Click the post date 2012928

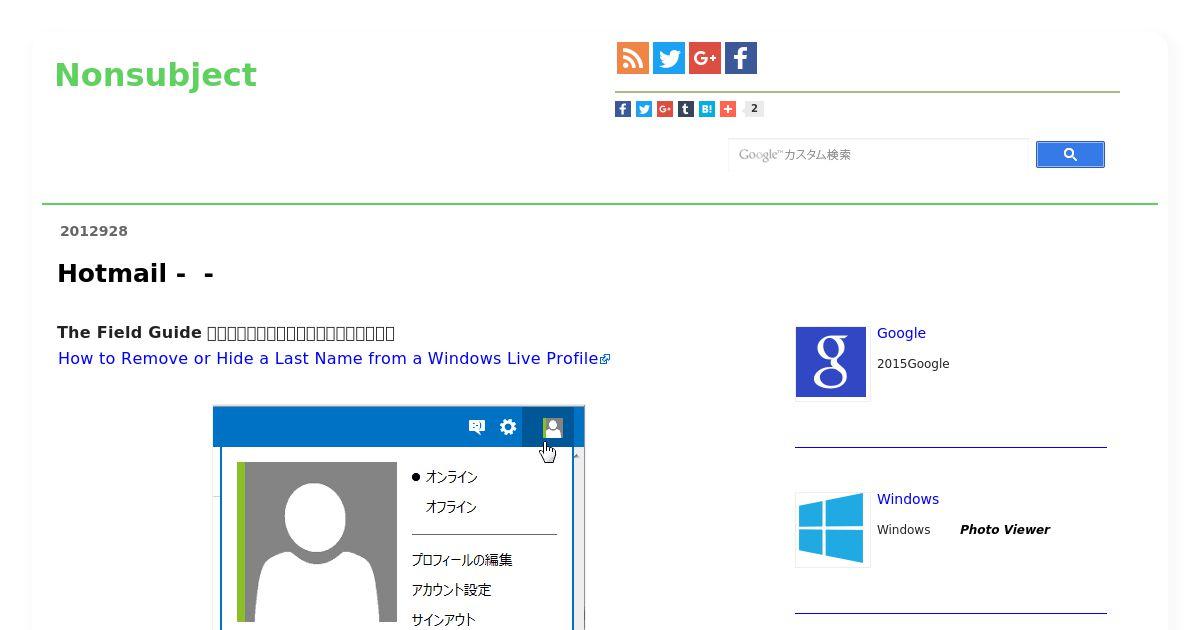coord(94,231)
